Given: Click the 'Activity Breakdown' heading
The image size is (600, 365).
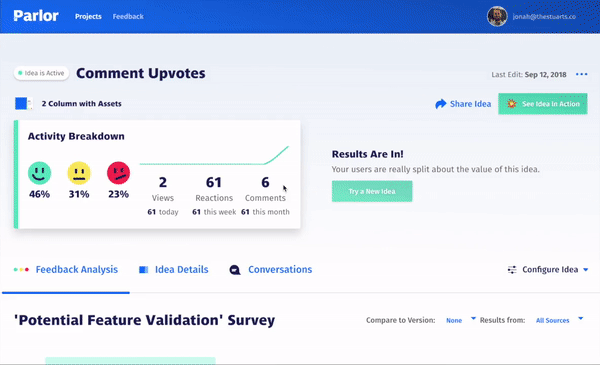Looking at the screenshot, I should pyautogui.click(x=76, y=136).
